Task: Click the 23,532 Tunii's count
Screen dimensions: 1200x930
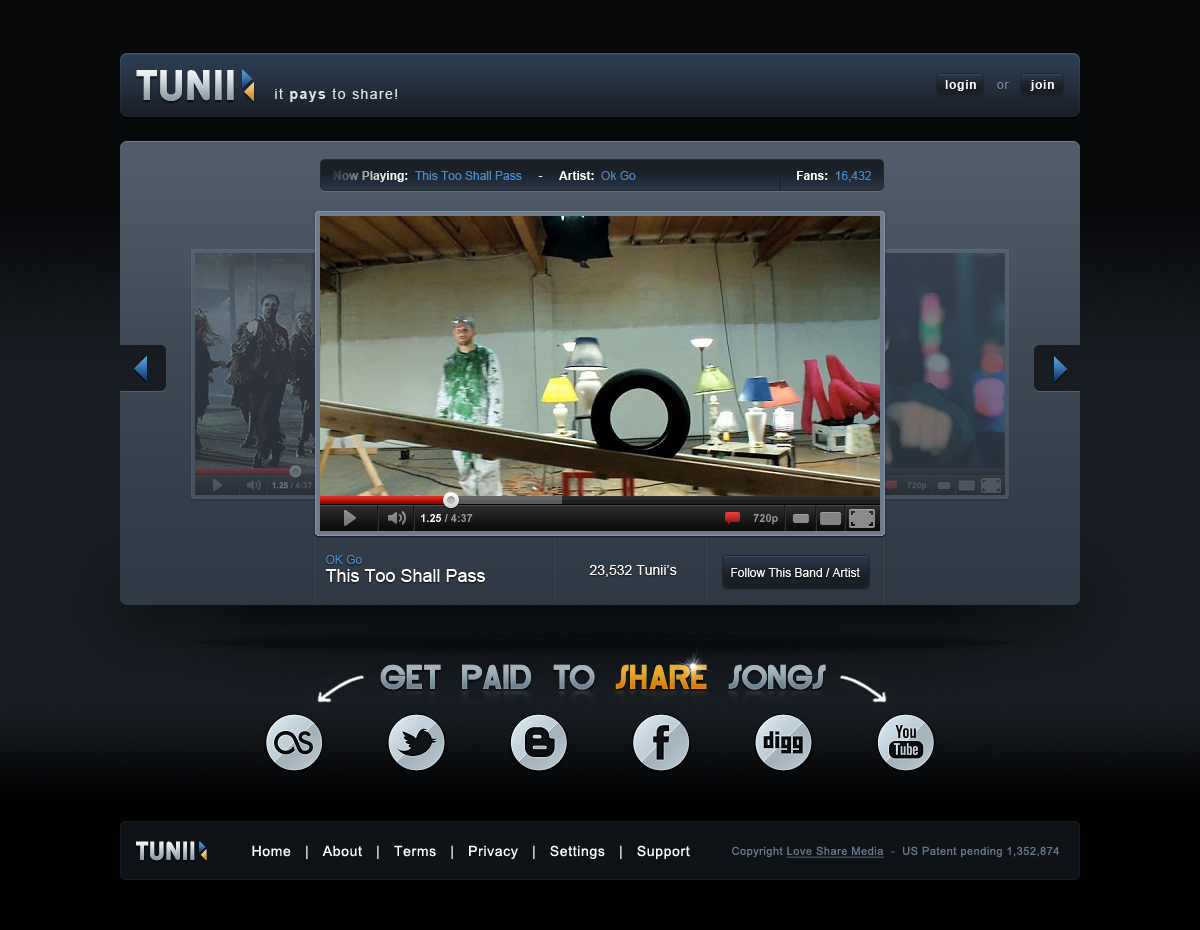Action: (x=633, y=570)
